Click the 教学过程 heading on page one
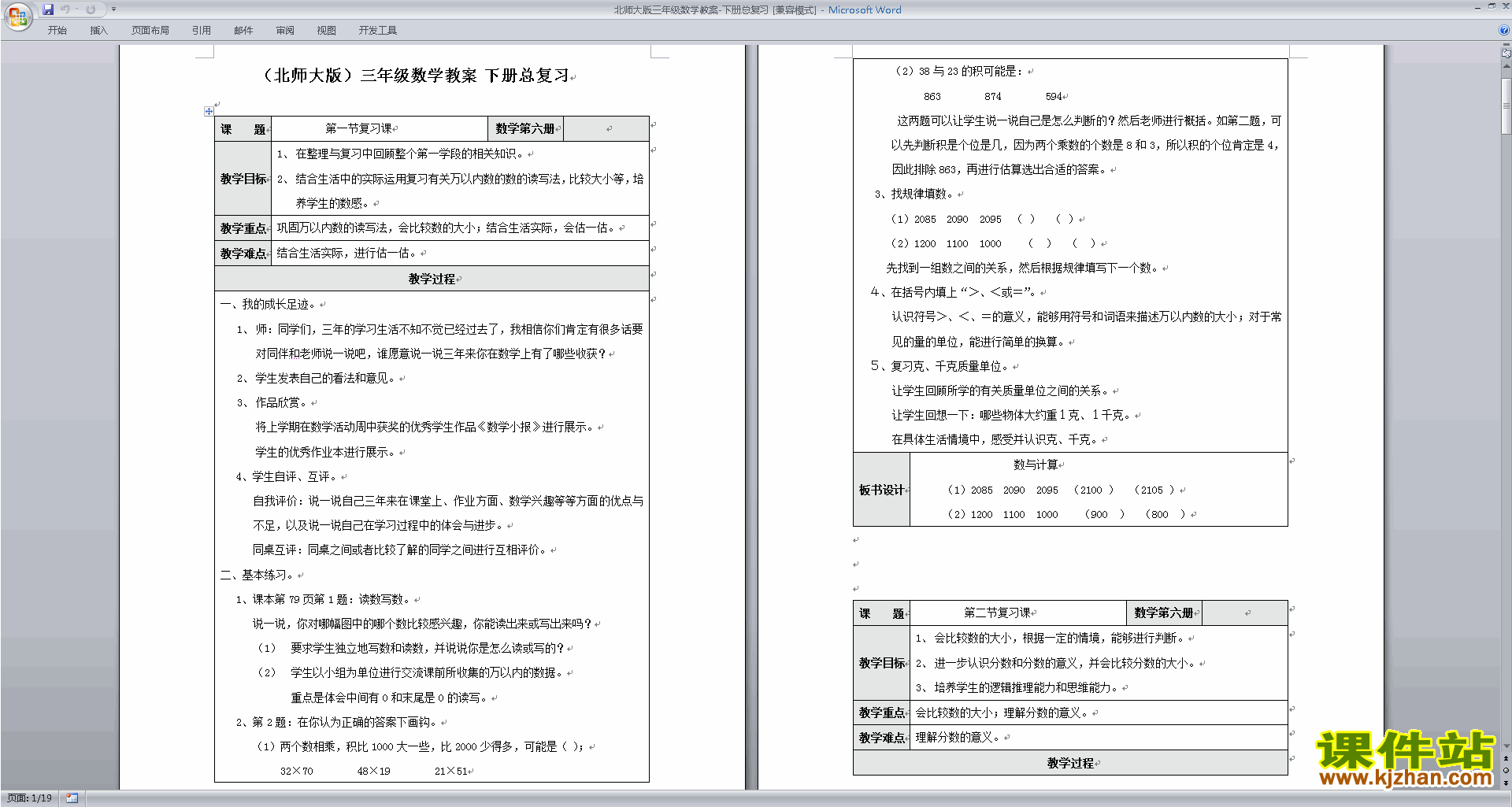1512x807 pixels. pyautogui.click(x=432, y=279)
